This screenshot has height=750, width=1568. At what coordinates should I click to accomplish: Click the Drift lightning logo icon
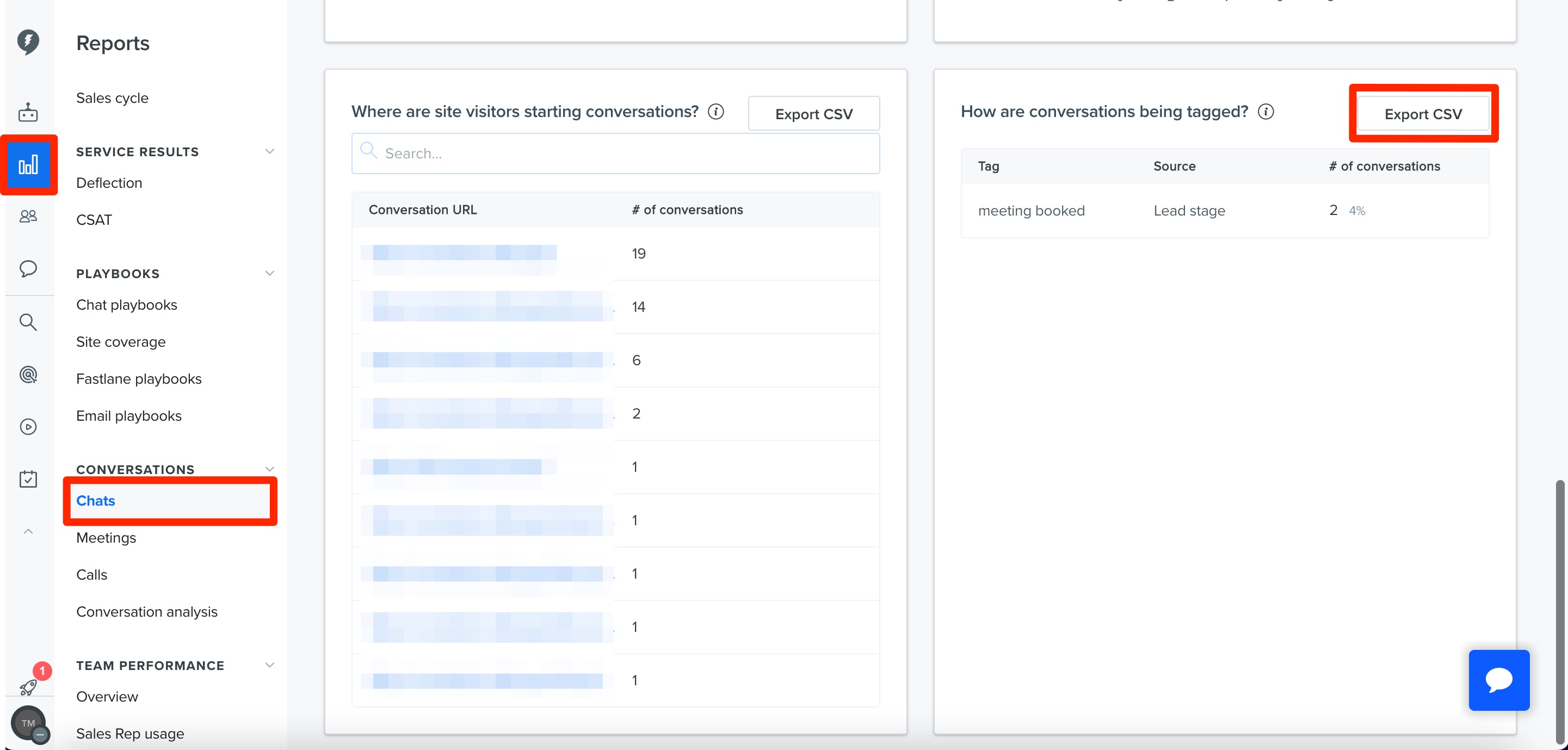click(x=28, y=41)
